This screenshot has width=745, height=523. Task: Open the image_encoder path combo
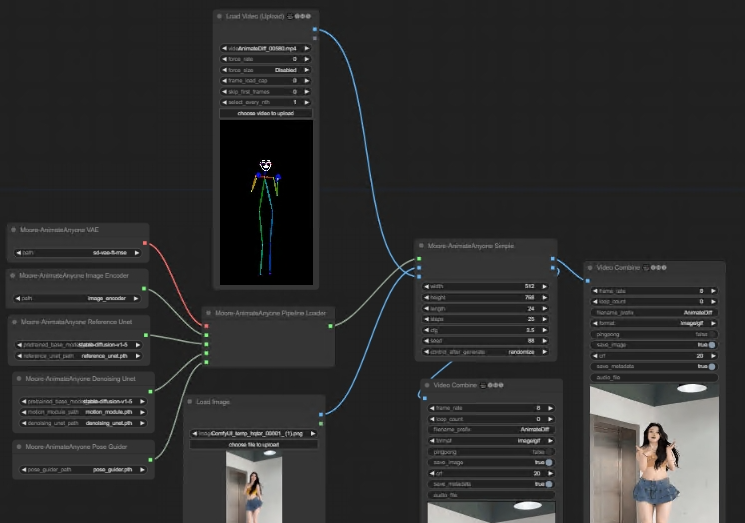tap(77, 298)
